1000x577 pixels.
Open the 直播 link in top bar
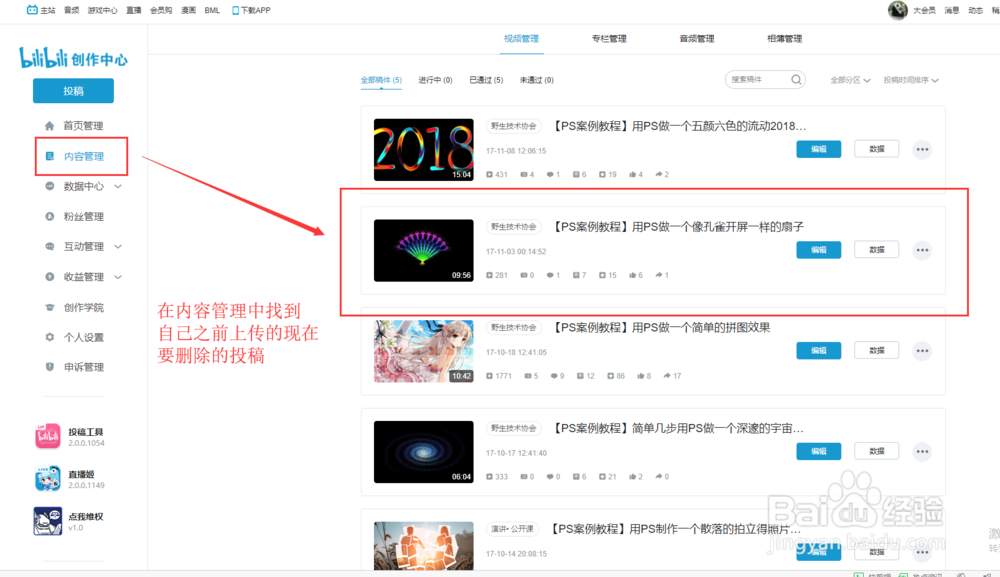point(134,10)
